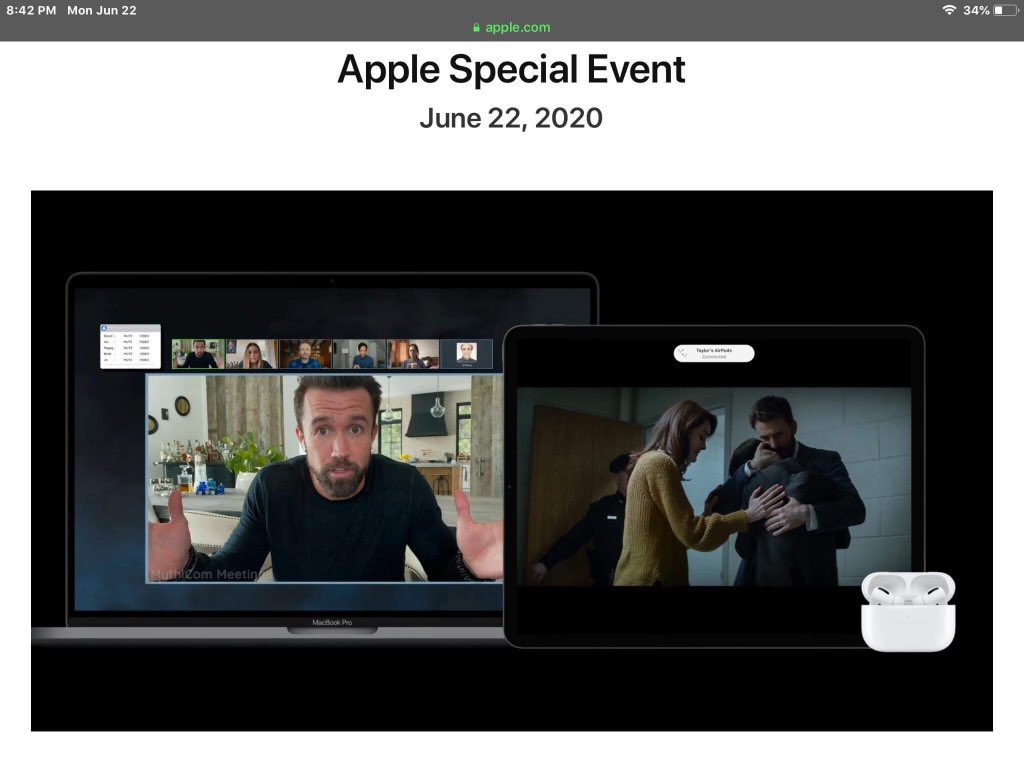Tap the AirPods Pro case image
Image resolution: width=1024 pixels, height=768 pixels.
coord(908,611)
